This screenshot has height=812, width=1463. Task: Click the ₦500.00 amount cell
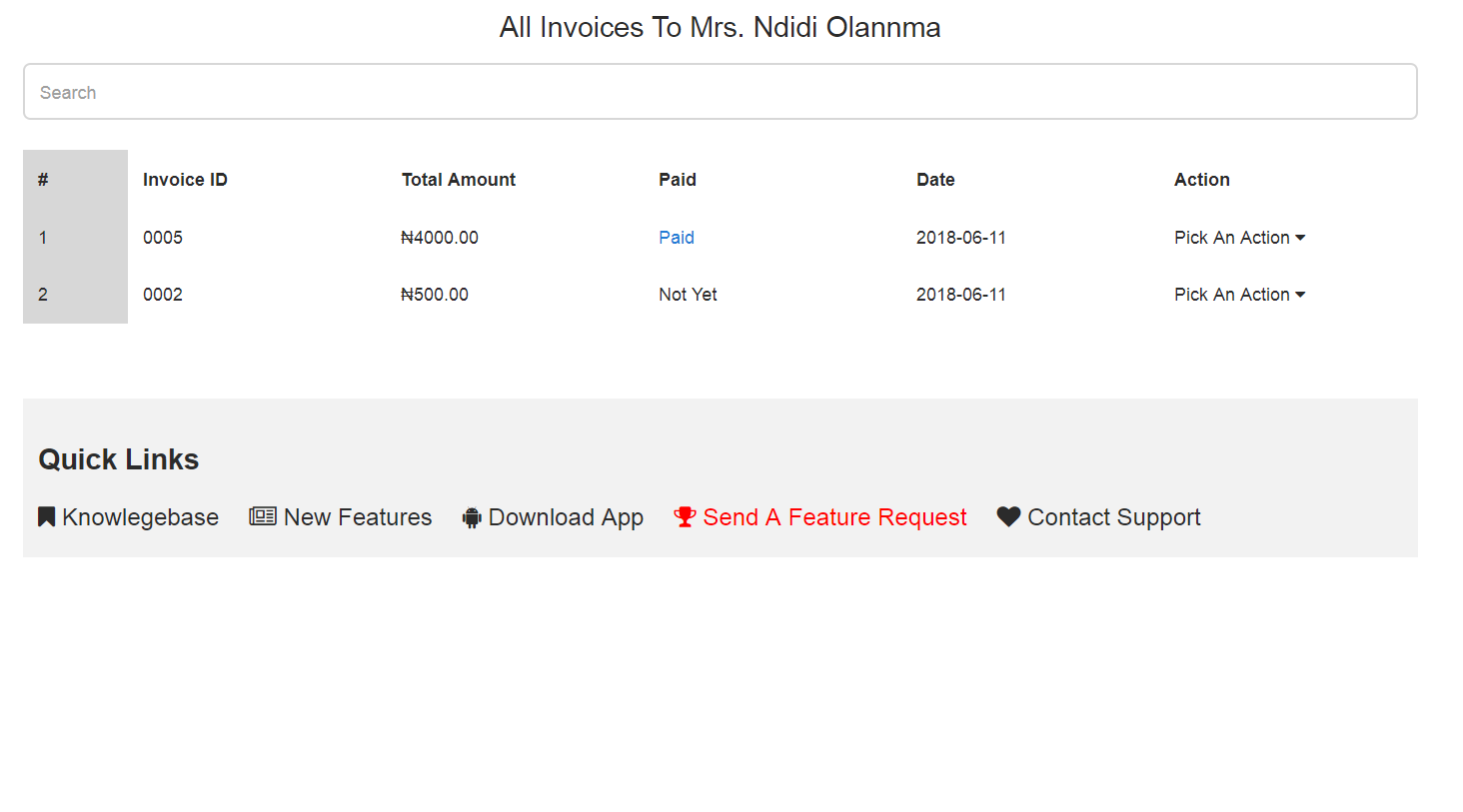click(x=435, y=295)
